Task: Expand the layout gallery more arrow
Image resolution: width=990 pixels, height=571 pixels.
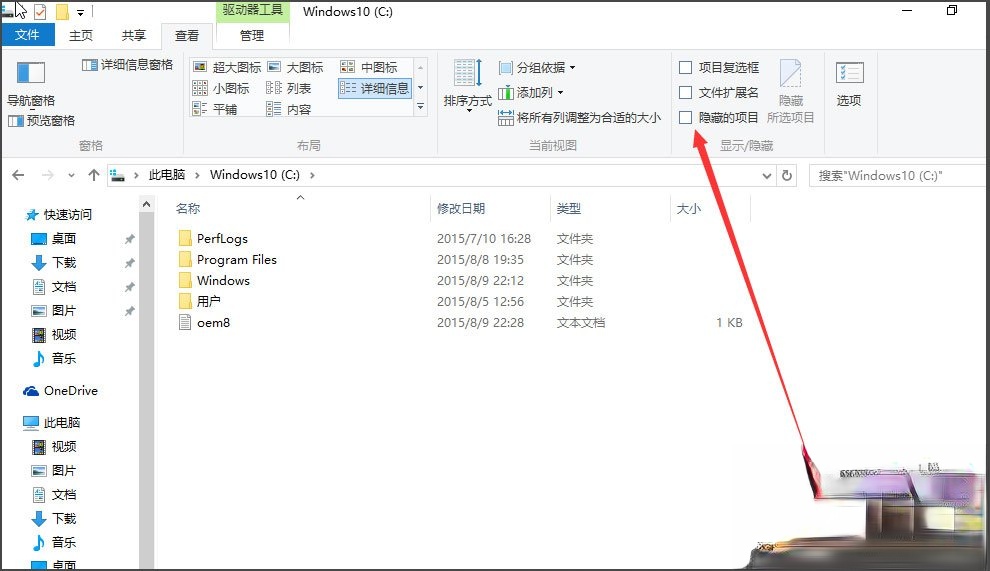Action: tap(420, 107)
